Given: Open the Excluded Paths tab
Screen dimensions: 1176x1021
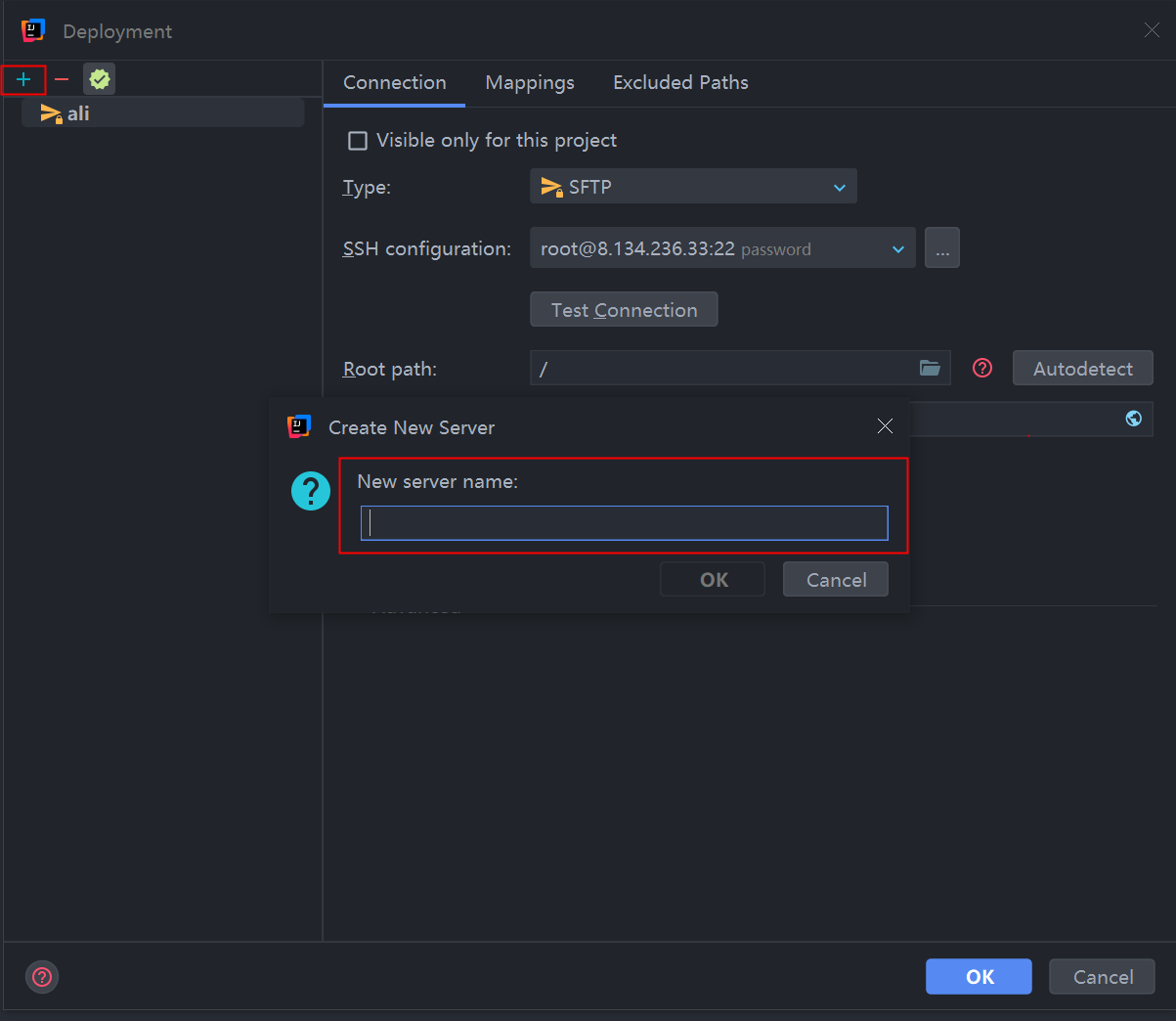Looking at the screenshot, I should (x=680, y=83).
